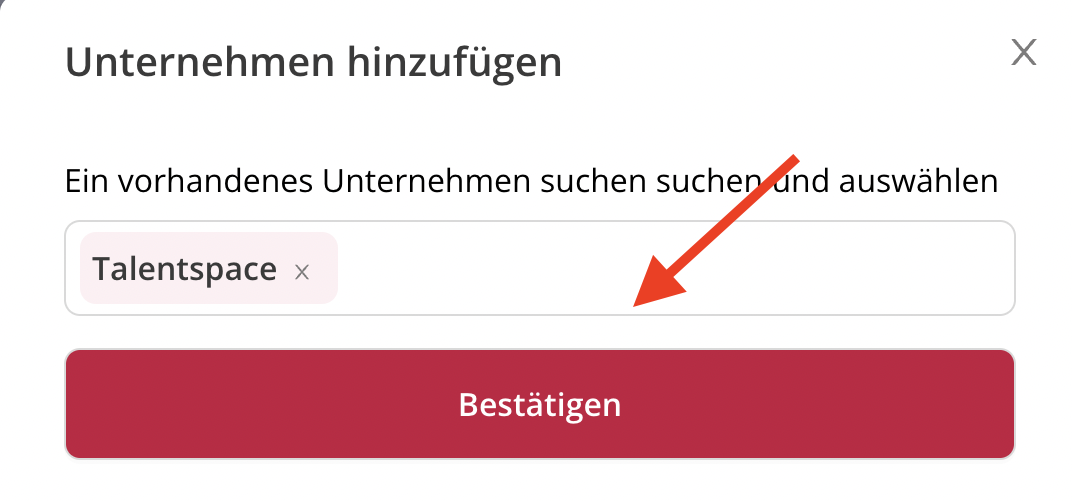1072x501 pixels.
Task: Select the Talentspace tag label
Action: click(184, 269)
